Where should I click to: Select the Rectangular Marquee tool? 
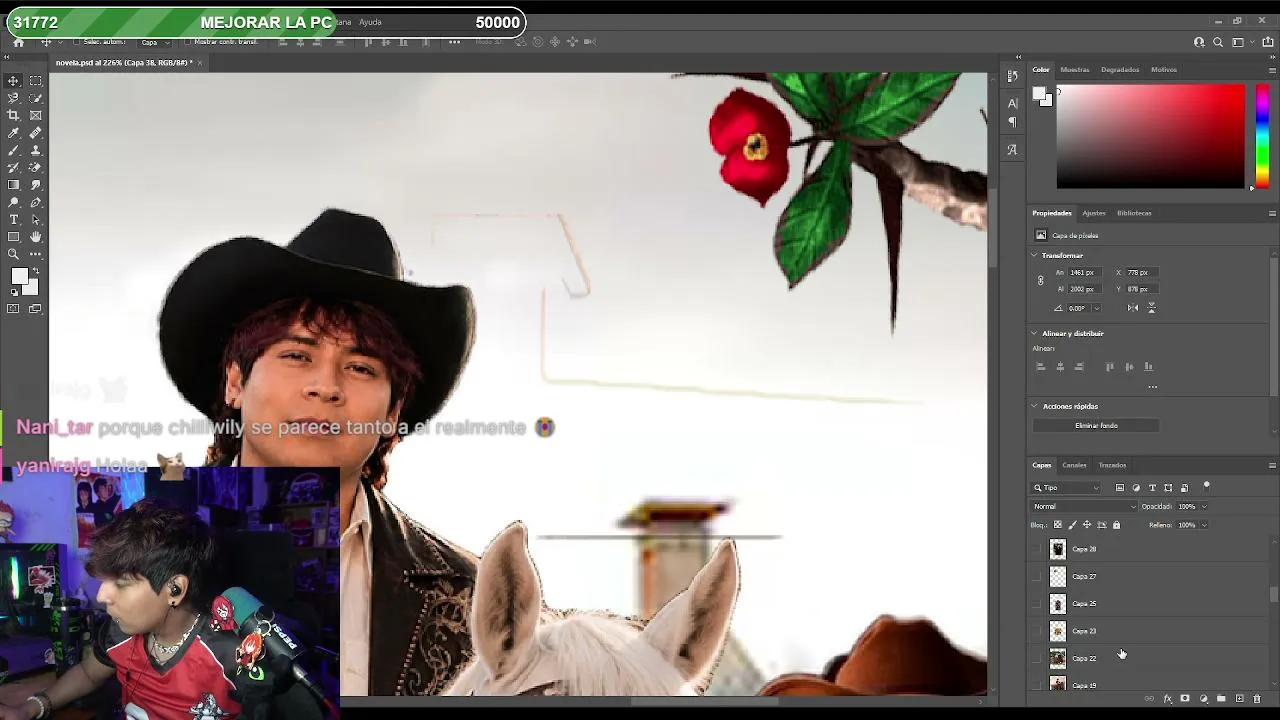(36, 81)
